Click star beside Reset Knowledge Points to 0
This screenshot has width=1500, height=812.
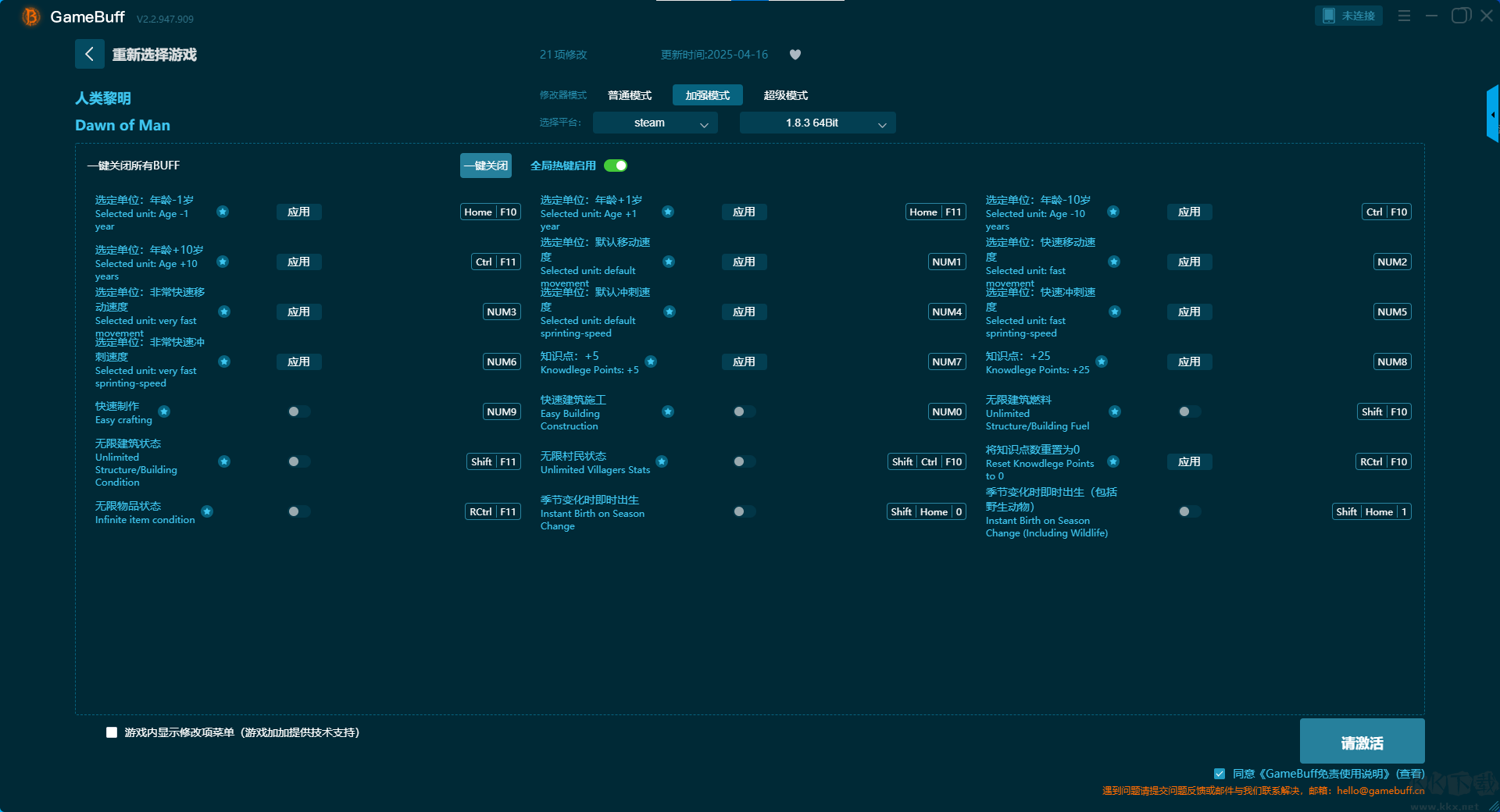pos(1113,461)
